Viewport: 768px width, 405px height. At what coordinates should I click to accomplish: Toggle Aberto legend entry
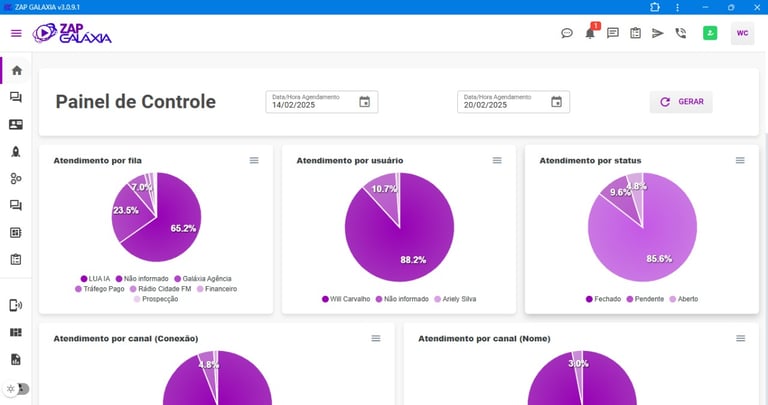click(684, 299)
